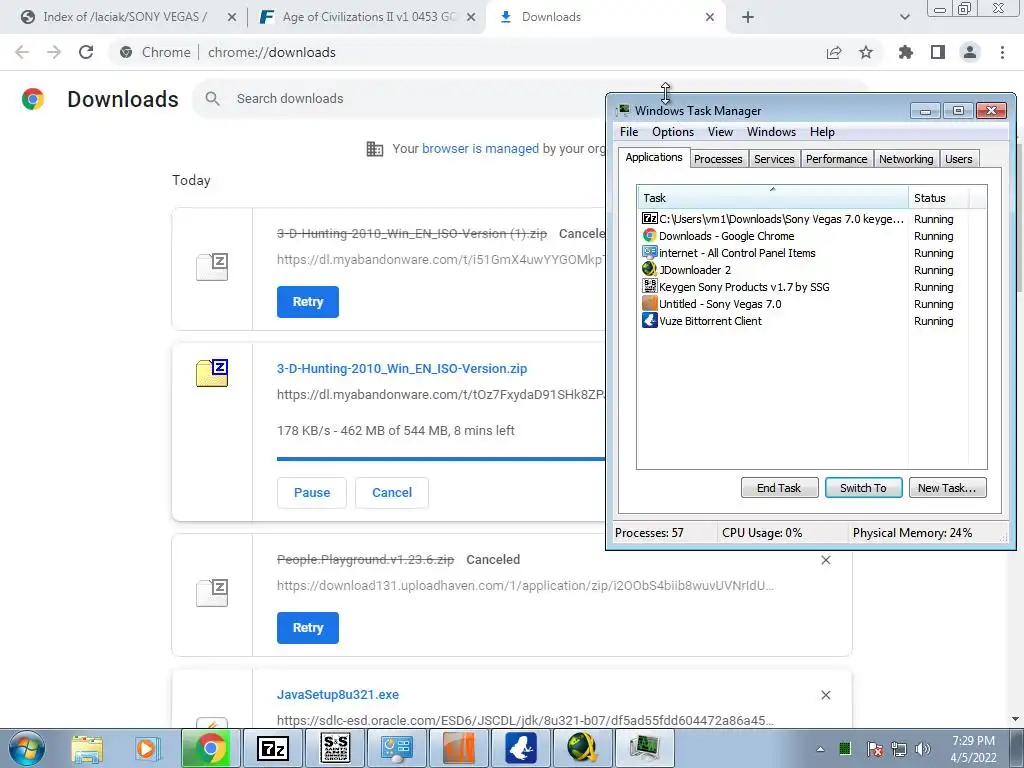This screenshot has width=1024, height=768.
Task: Select Downloads - Google Chrome task
Action: pyautogui.click(x=803, y=236)
